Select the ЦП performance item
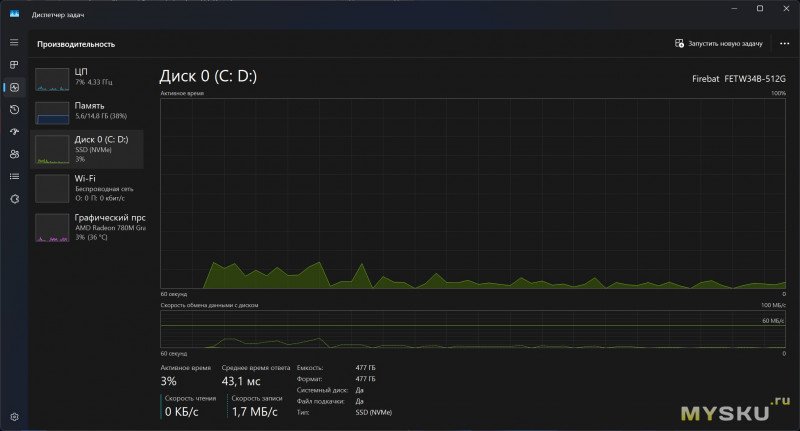The width and height of the screenshot is (800, 431). click(89, 78)
